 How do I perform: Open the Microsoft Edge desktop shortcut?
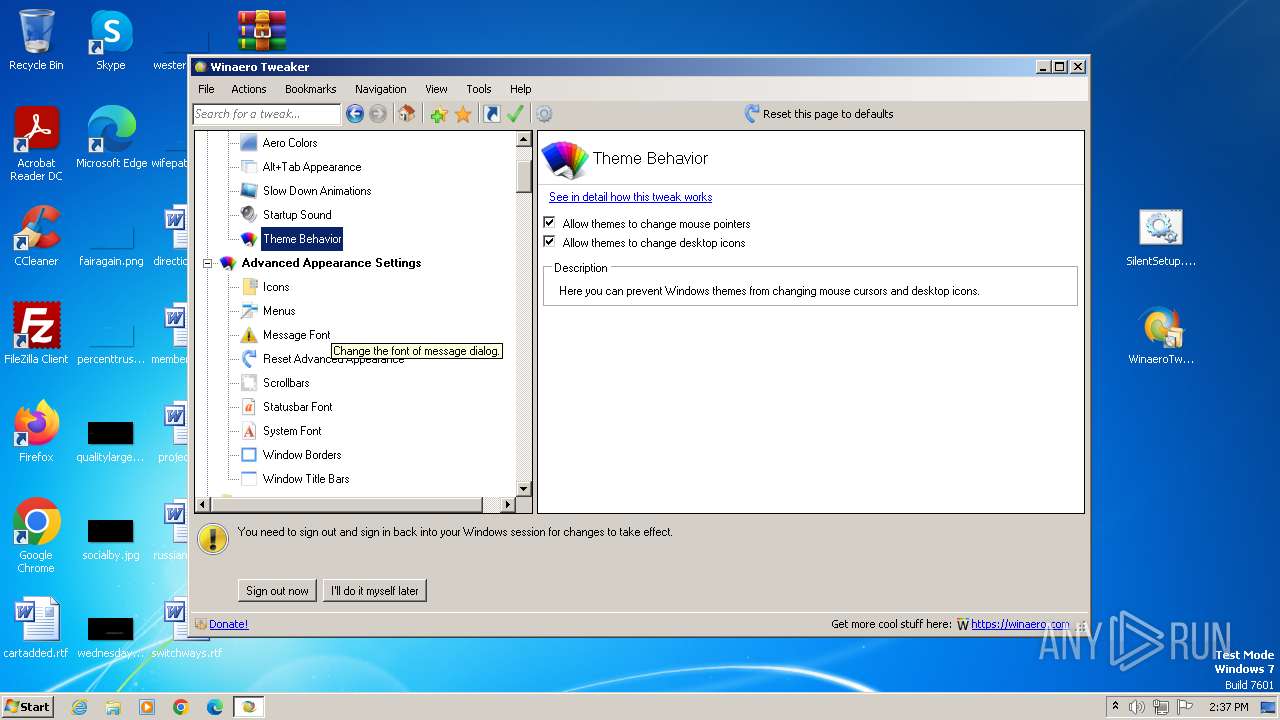[111, 138]
